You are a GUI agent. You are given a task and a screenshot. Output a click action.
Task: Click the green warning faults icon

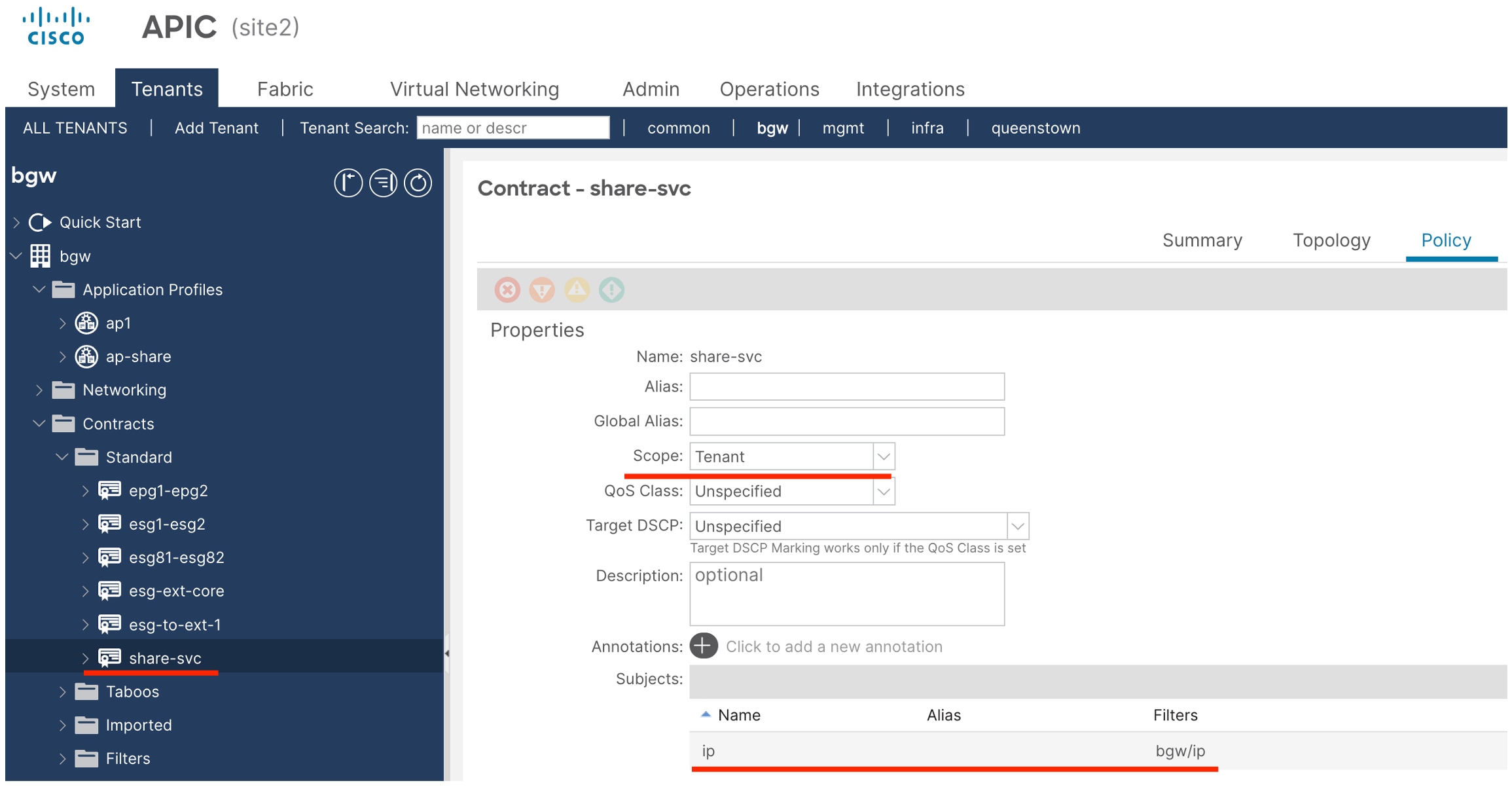[611, 289]
